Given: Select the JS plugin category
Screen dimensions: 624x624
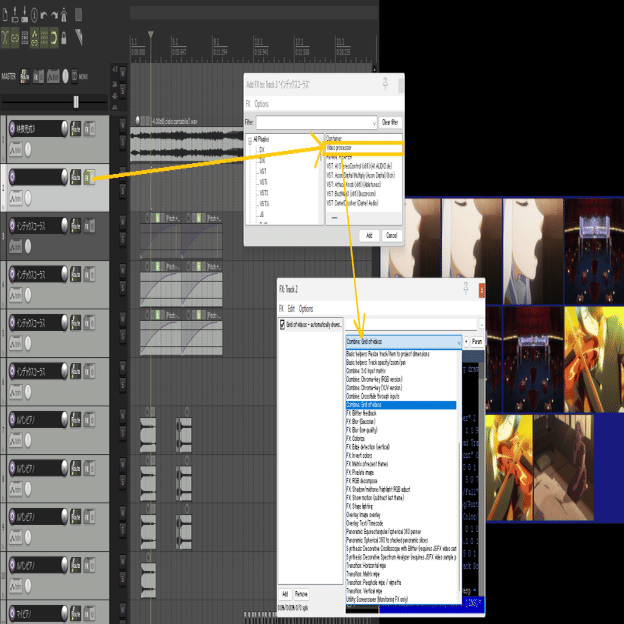Looking at the screenshot, I should coord(261,214).
